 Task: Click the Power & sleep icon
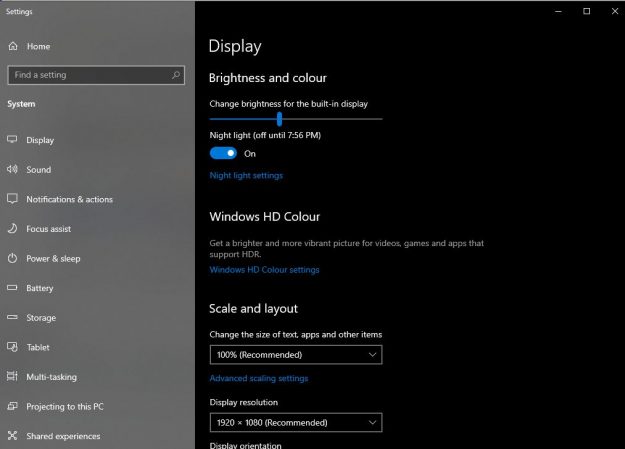[x=12, y=258]
